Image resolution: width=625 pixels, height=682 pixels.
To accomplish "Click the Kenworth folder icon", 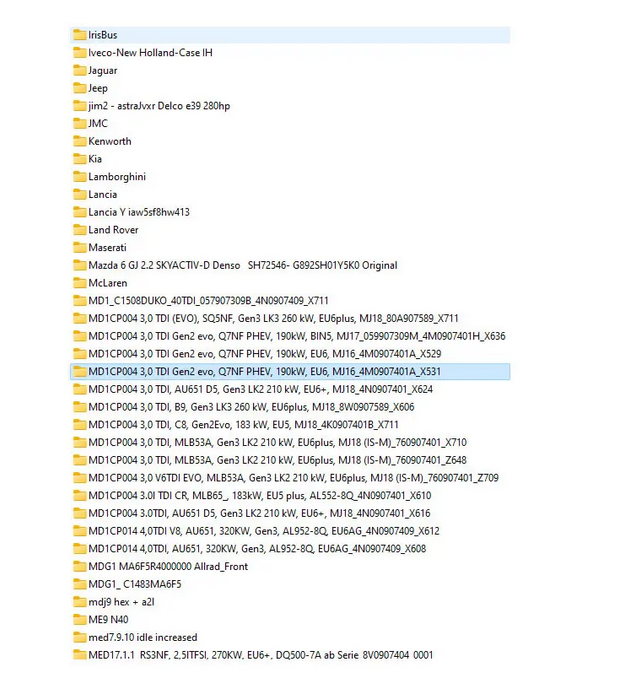I will [x=80, y=141].
